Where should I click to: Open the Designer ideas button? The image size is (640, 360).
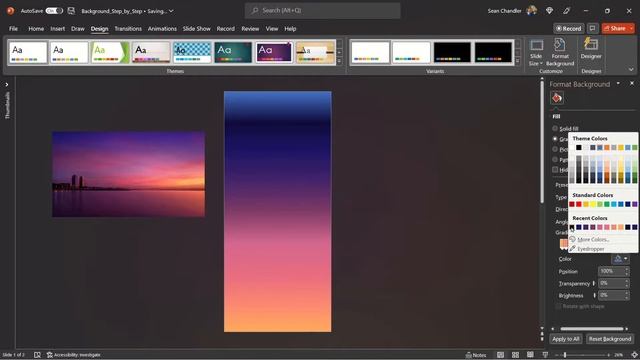click(591, 49)
